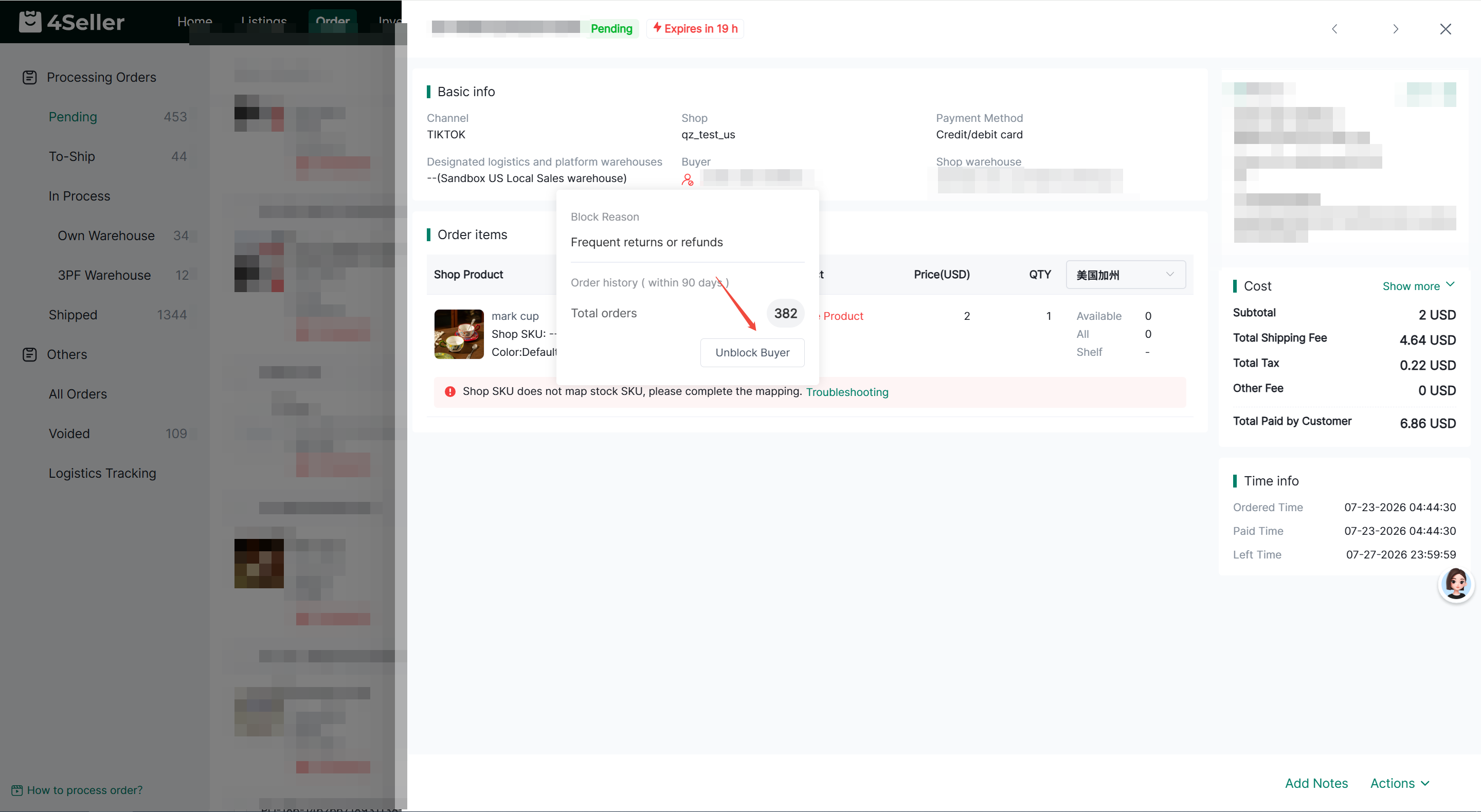Click the mark cup product name
The image size is (1481, 812).
point(515,316)
